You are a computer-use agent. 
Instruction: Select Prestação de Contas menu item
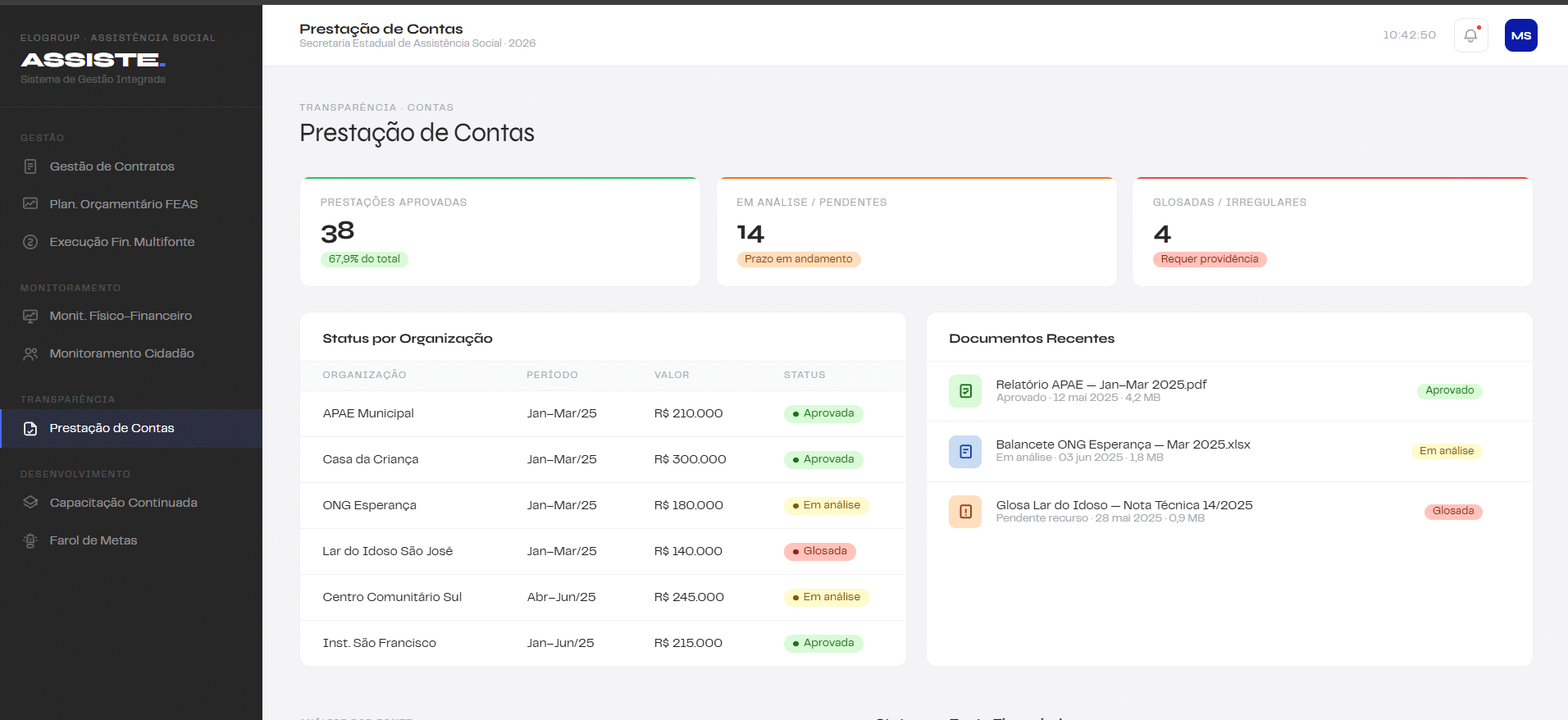pyautogui.click(x=131, y=428)
